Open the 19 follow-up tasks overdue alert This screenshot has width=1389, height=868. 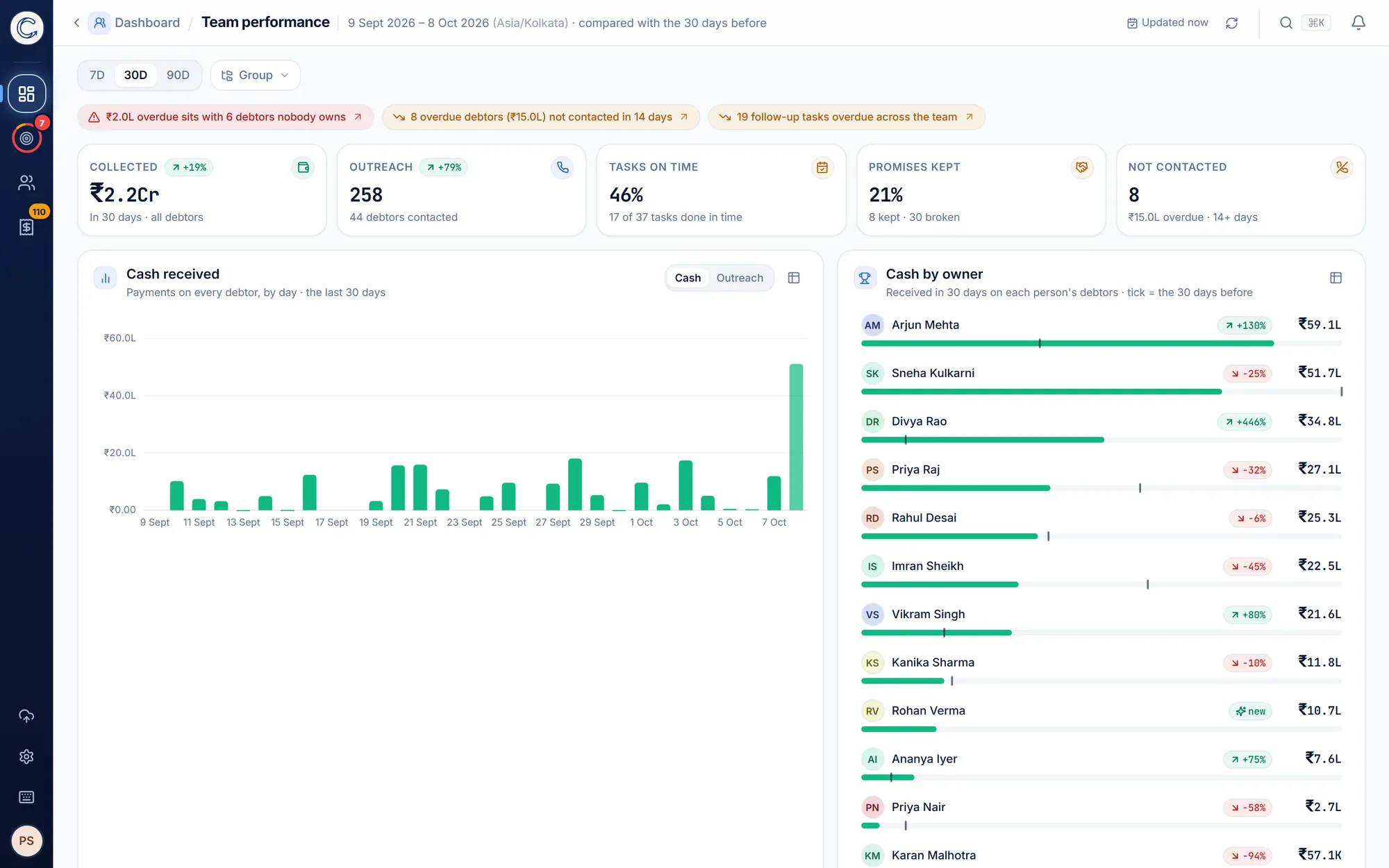pos(846,117)
